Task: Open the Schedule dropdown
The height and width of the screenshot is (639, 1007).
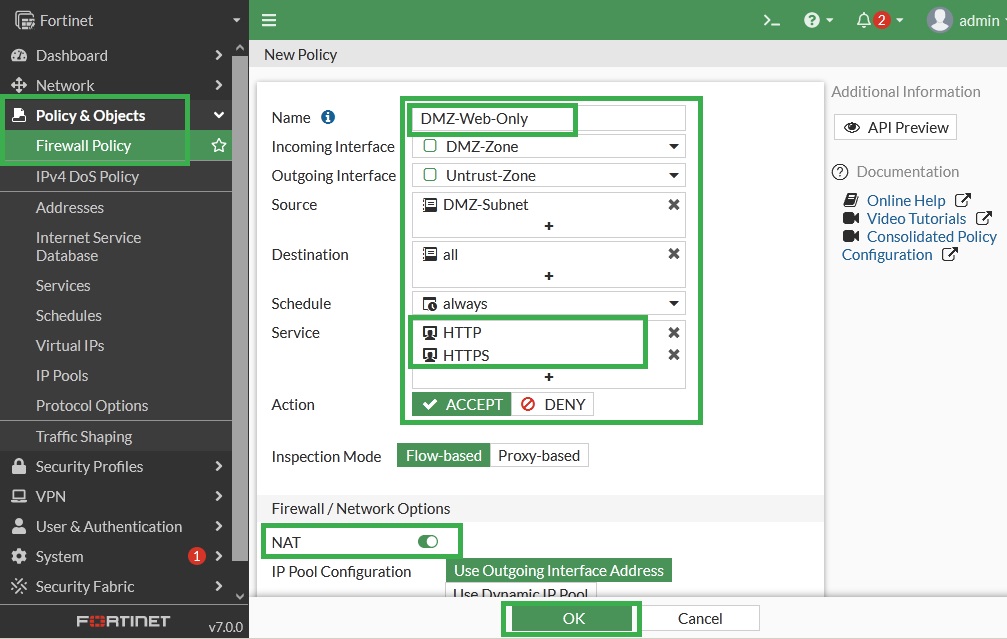Action: pos(548,303)
